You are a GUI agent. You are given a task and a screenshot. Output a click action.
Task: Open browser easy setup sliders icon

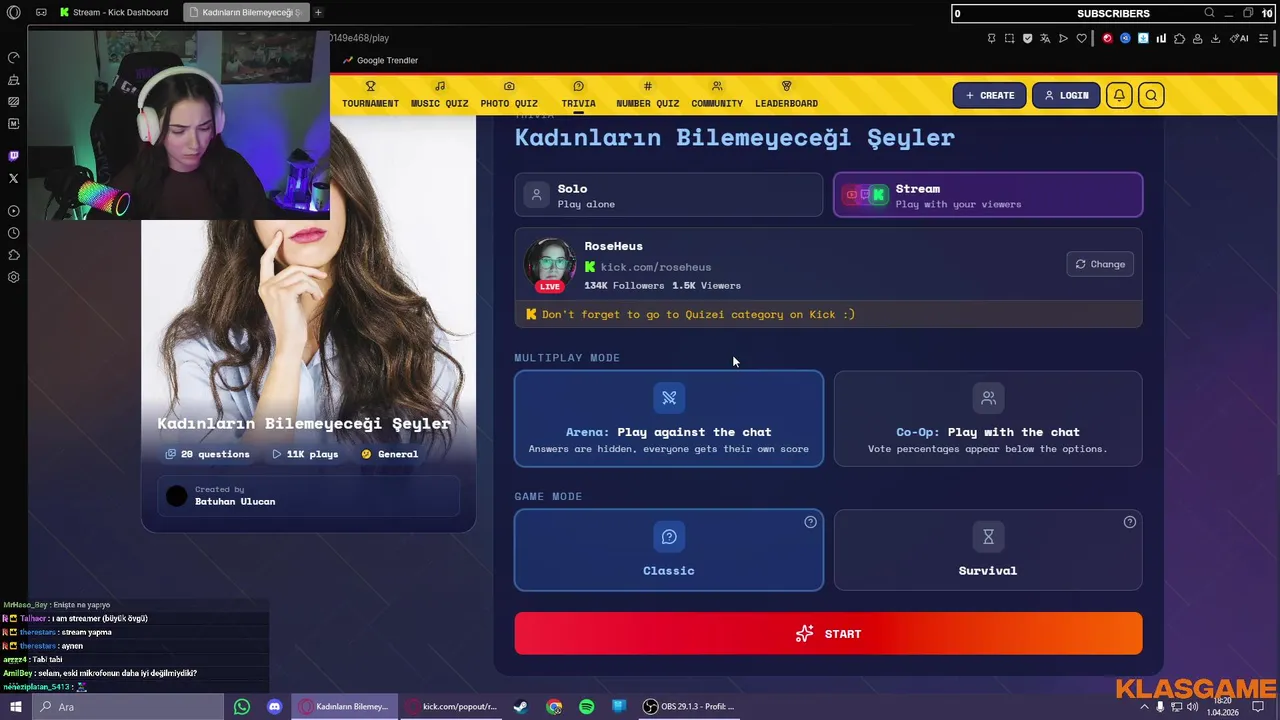point(1263,38)
